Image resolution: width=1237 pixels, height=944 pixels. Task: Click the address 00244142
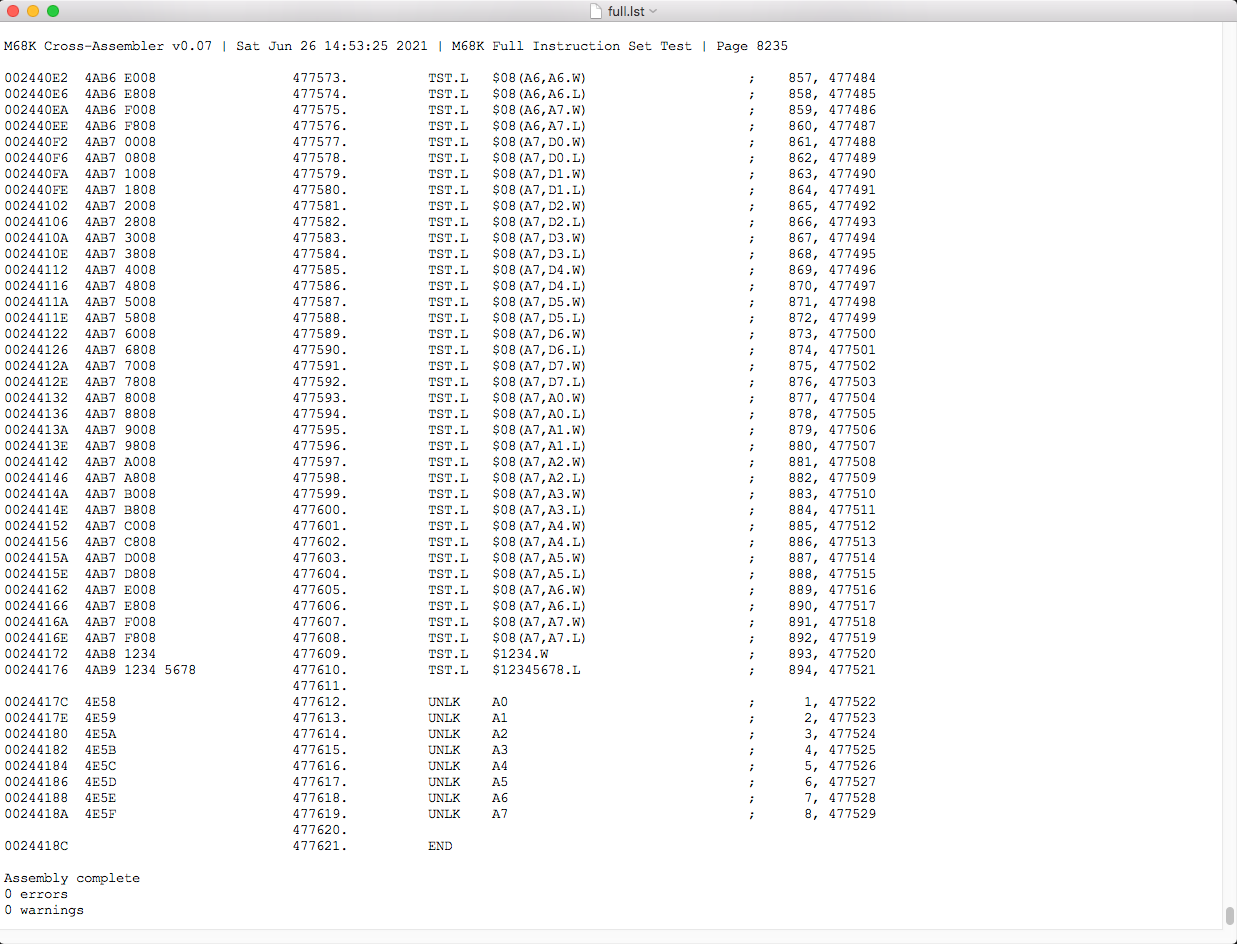click(x=36, y=462)
